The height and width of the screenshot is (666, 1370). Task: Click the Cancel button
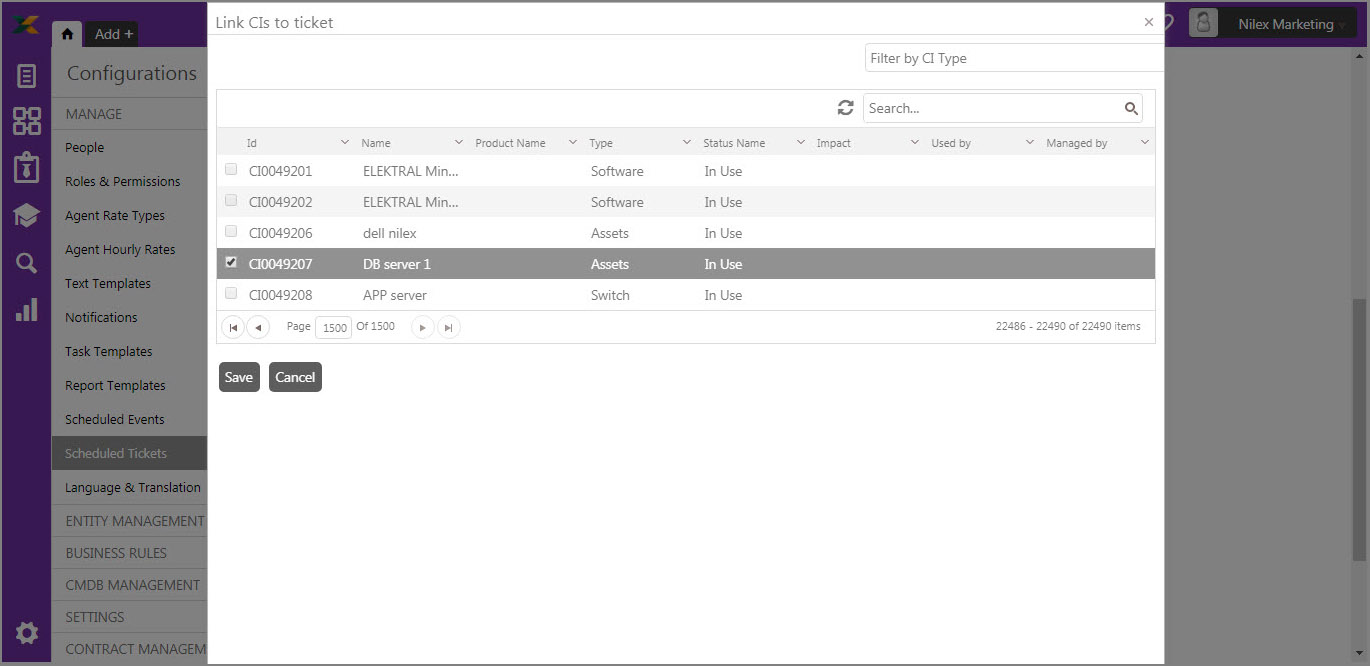(295, 377)
